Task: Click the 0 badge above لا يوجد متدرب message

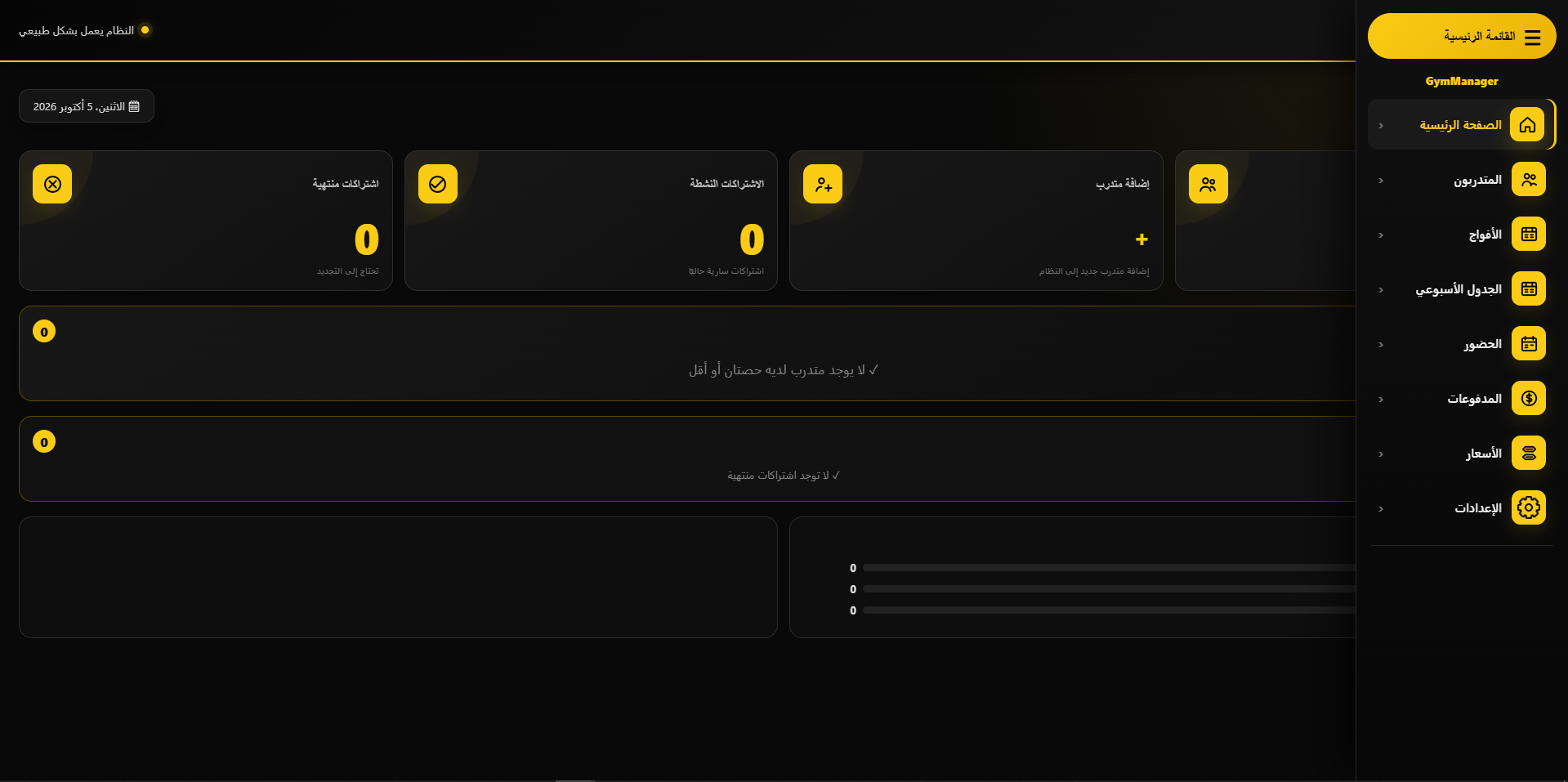Action: 44,332
